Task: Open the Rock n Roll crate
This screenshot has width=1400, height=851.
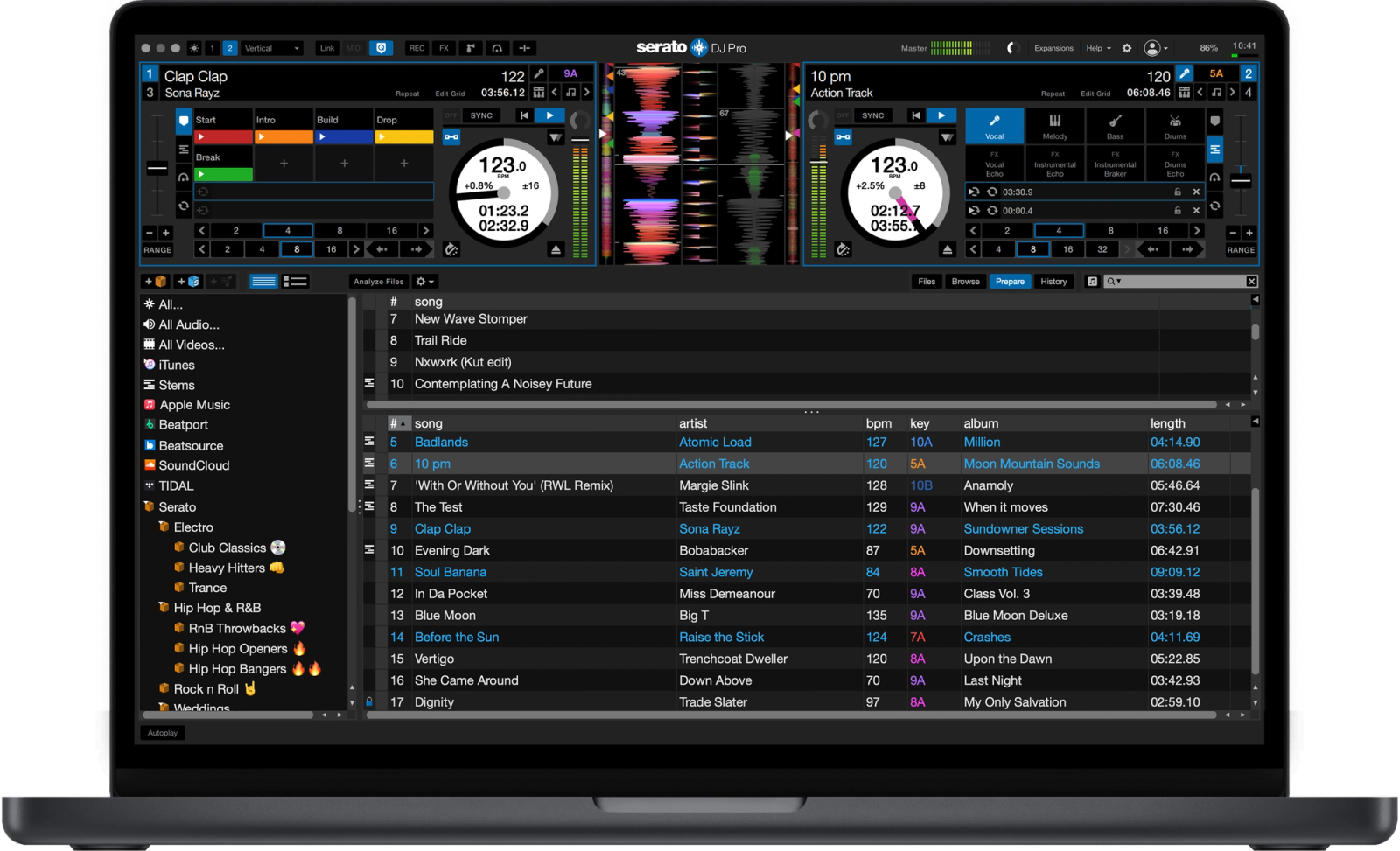Action: coord(206,689)
